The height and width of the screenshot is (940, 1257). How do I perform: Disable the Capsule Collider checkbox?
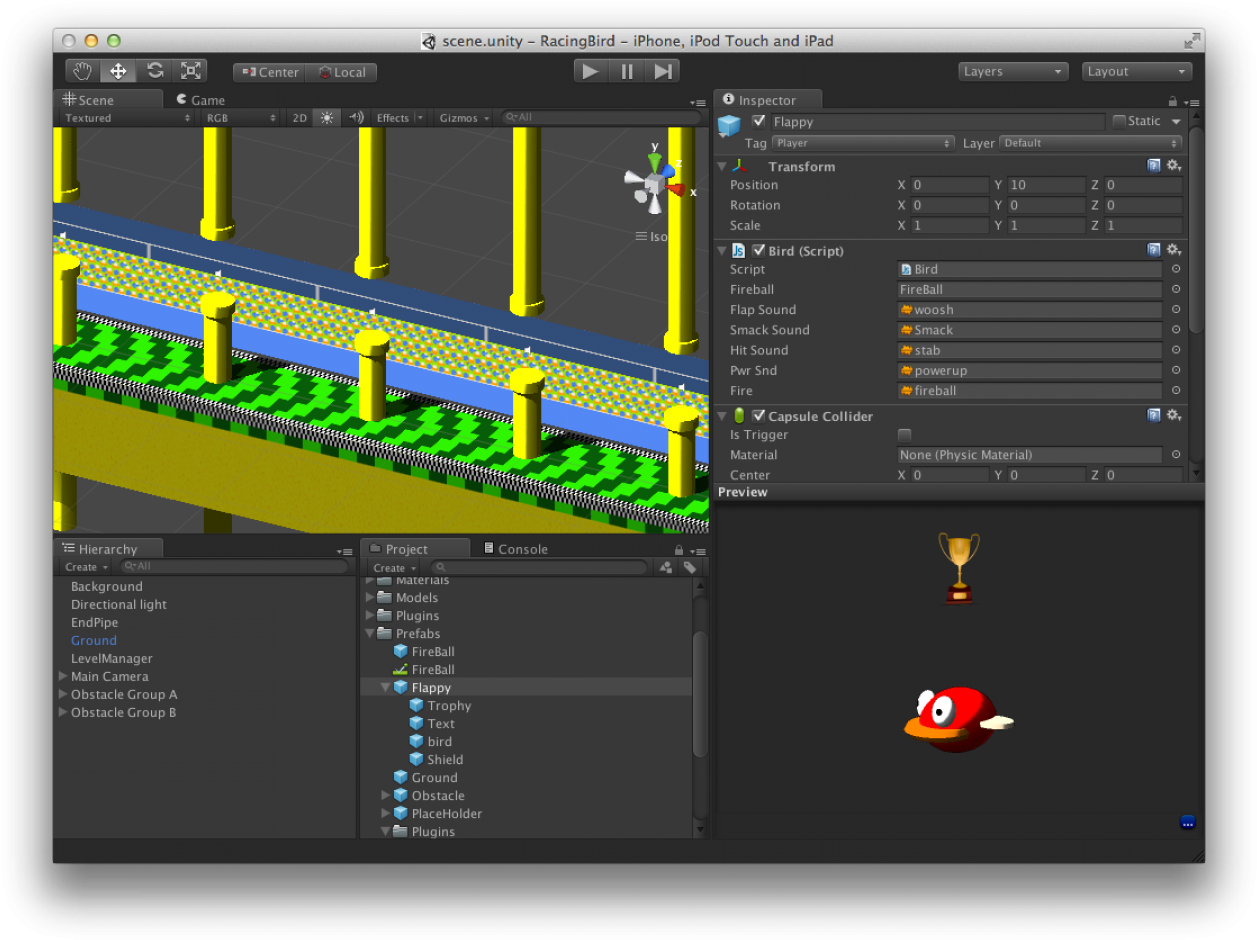tap(759, 416)
